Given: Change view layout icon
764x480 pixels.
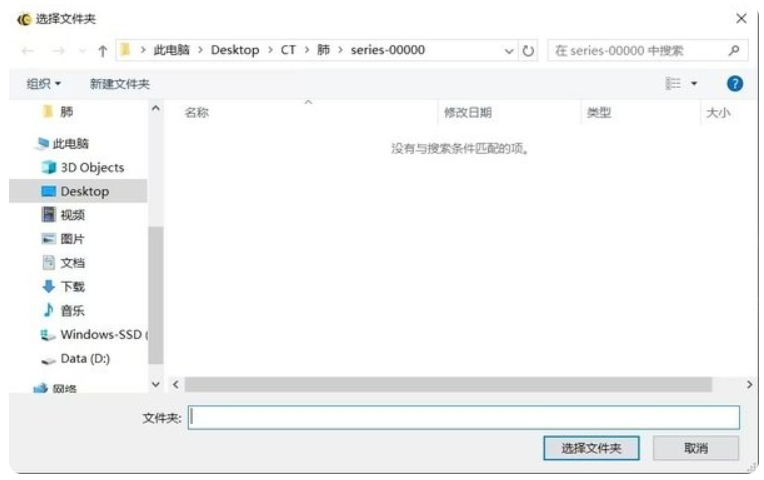Looking at the screenshot, I should click(673, 83).
